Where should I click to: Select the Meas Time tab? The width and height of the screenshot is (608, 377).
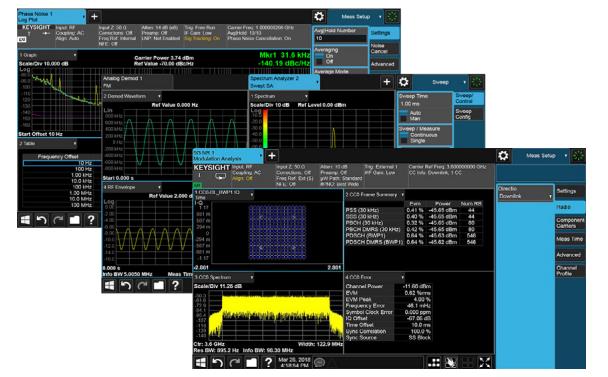point(570,239)
